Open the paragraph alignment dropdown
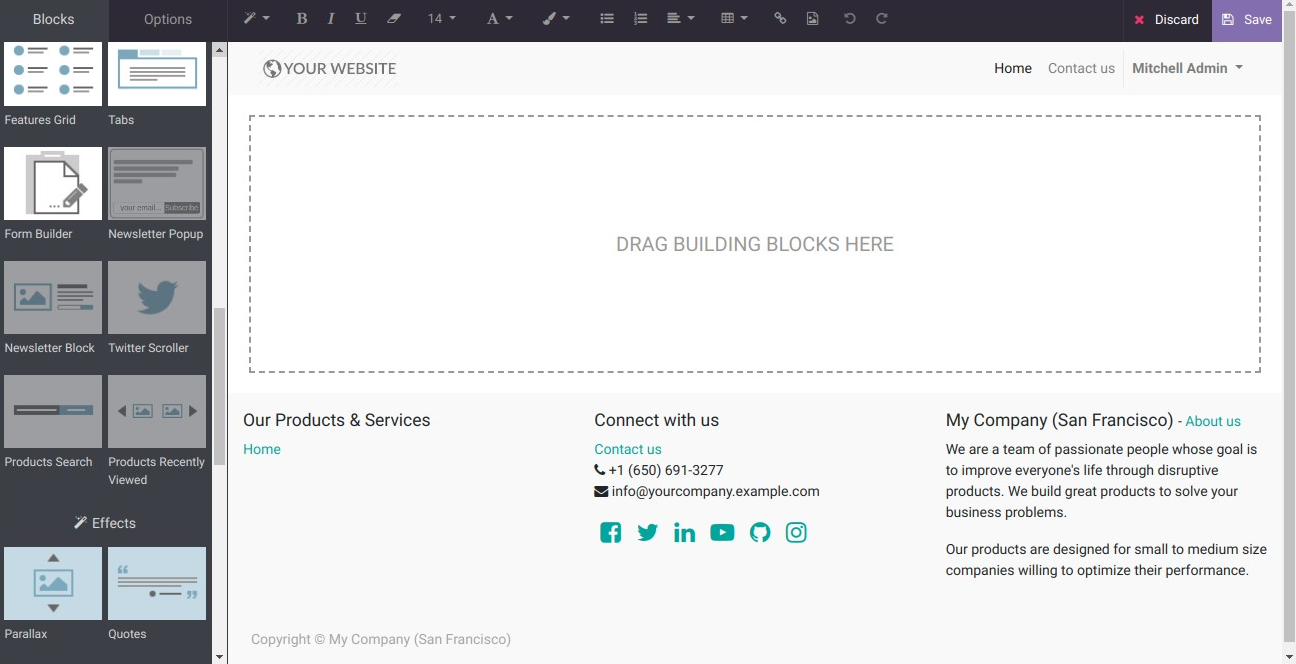The width and height of the screenshot is (1296, 664). click(681, 19)
